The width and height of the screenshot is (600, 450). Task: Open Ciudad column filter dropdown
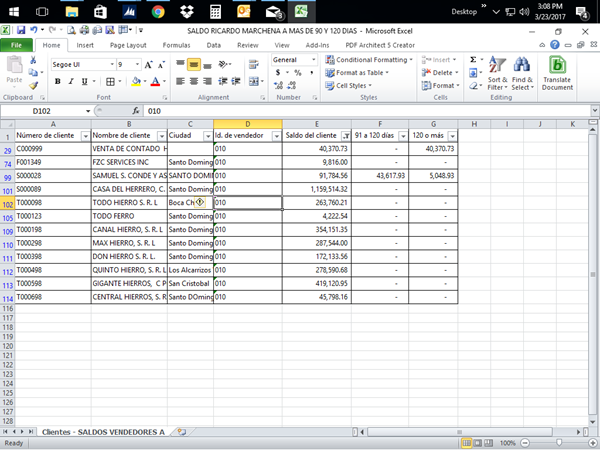click(x=207, y=135)
